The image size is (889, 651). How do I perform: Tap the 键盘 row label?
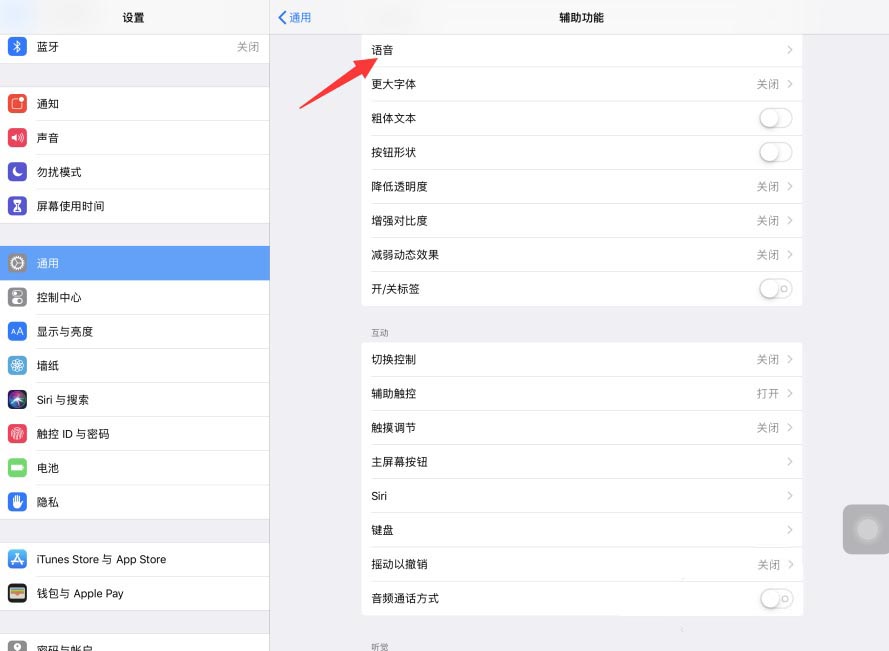[x=382, y=530]
